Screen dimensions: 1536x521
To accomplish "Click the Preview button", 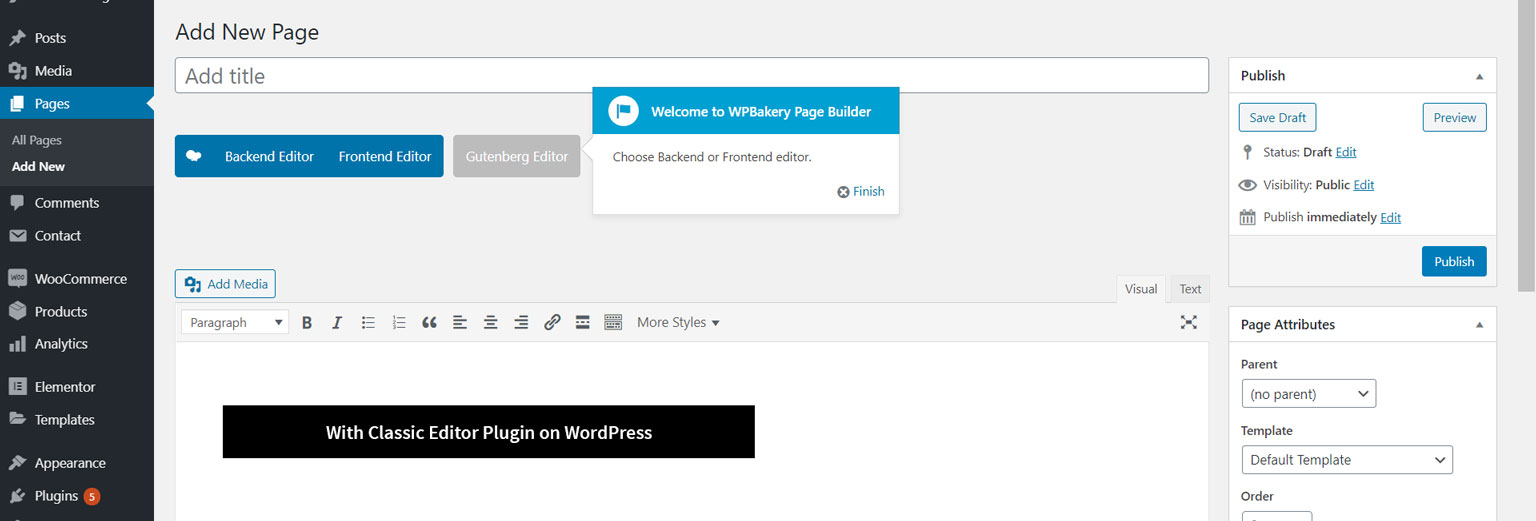I will 1455,117.
